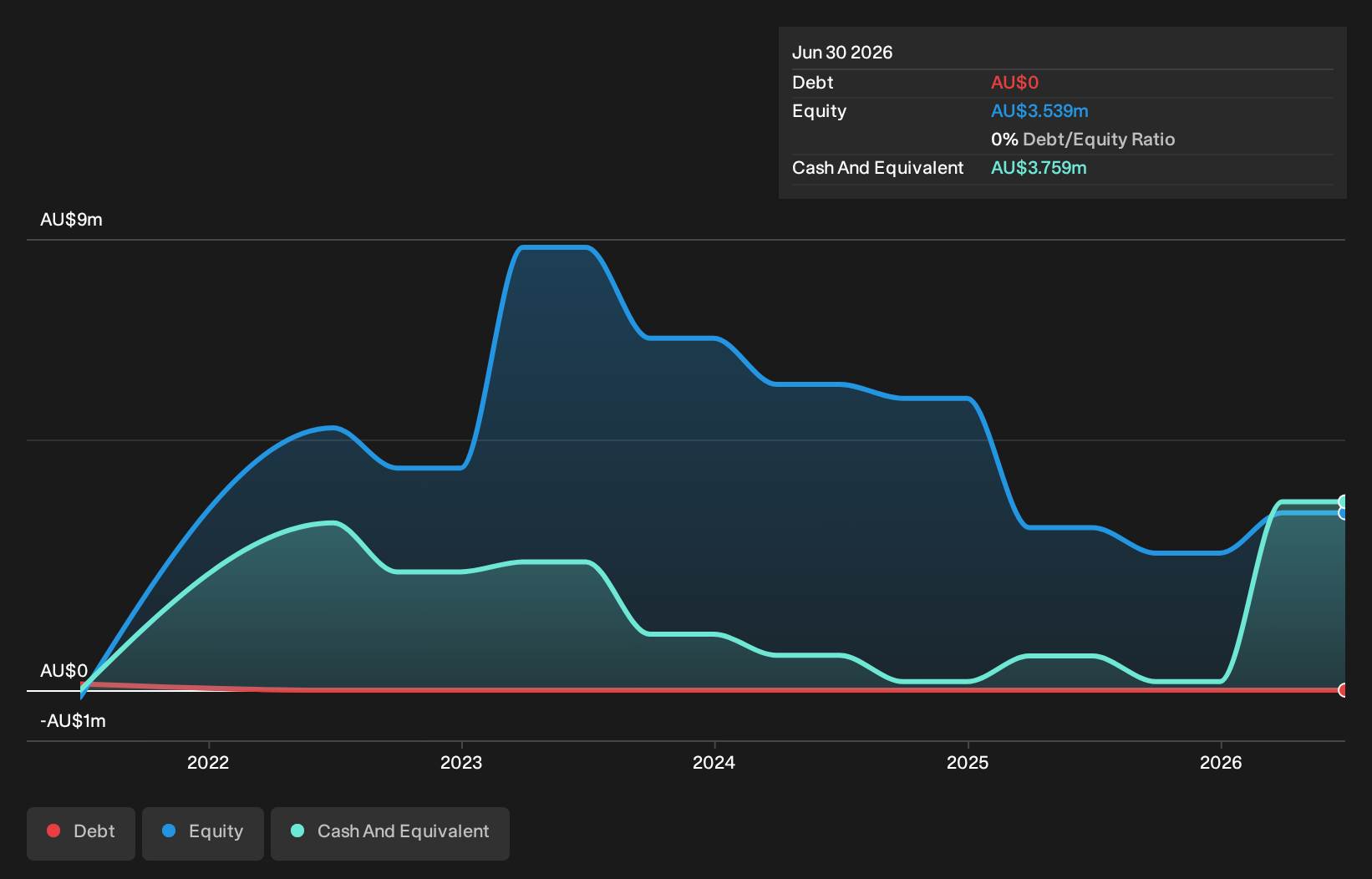Click the AU$9m axis label
1372x879 pixels.
point(71,220)
